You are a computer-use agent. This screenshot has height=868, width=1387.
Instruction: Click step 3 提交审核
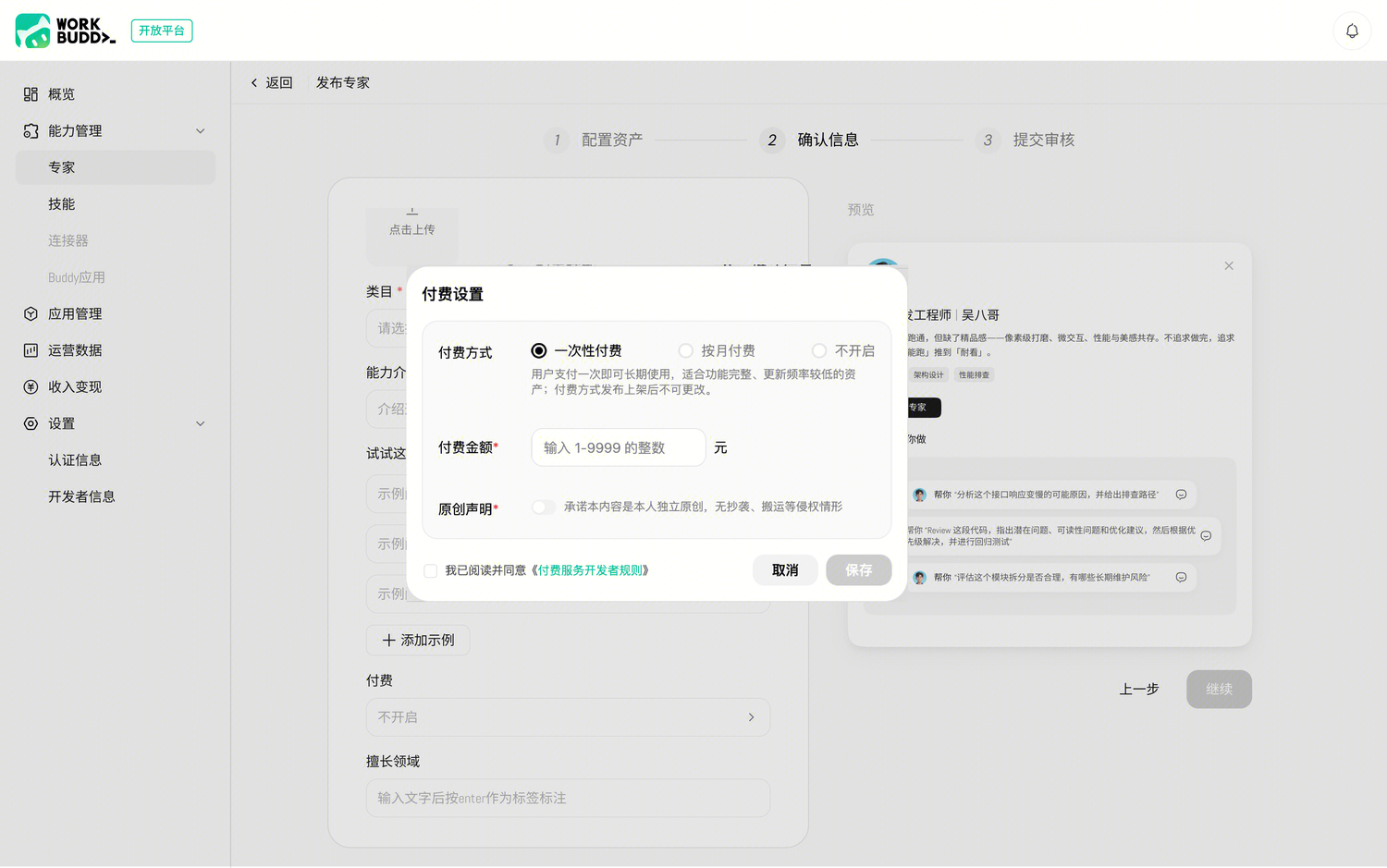pos(1025,141)
